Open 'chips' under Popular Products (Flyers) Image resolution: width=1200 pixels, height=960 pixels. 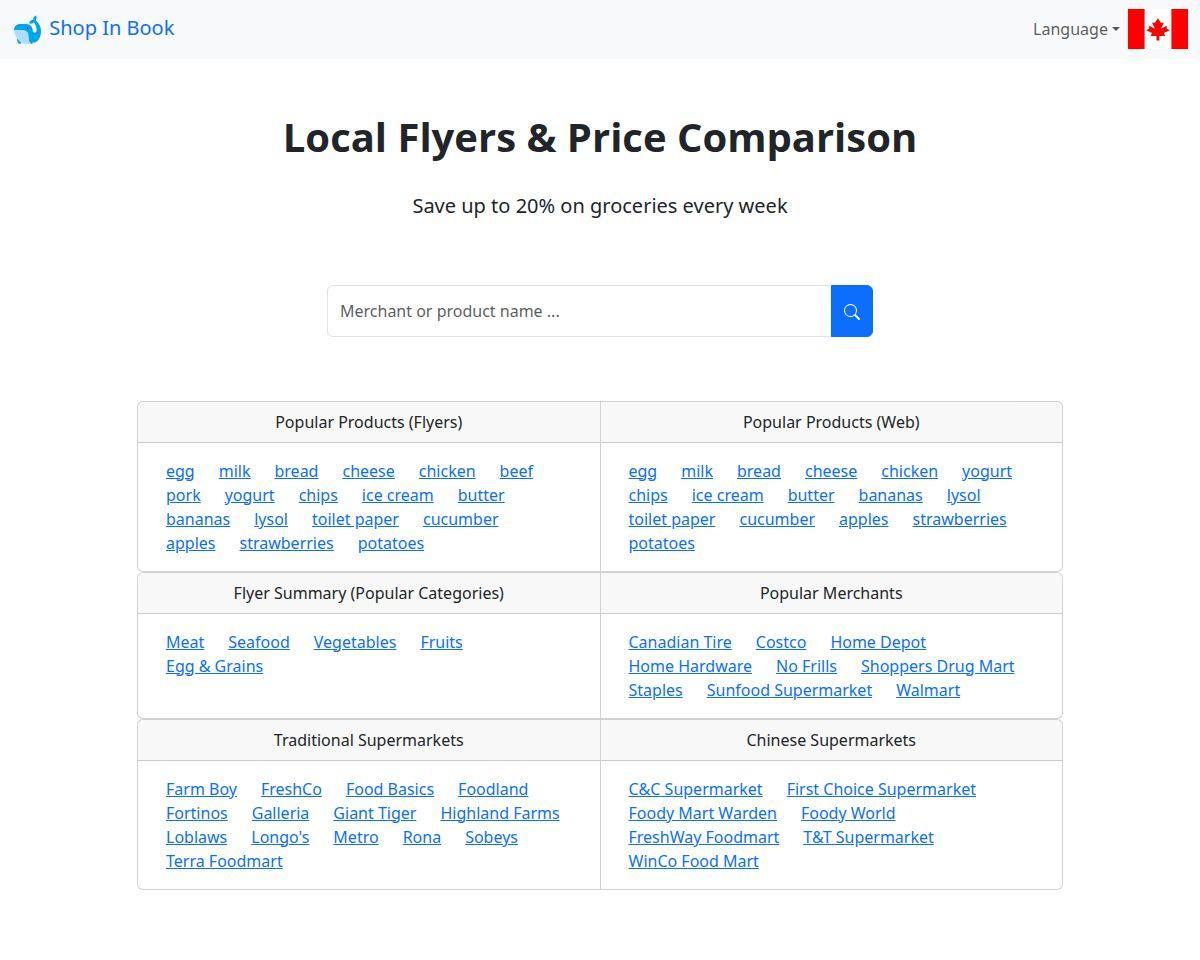[318, 495]
